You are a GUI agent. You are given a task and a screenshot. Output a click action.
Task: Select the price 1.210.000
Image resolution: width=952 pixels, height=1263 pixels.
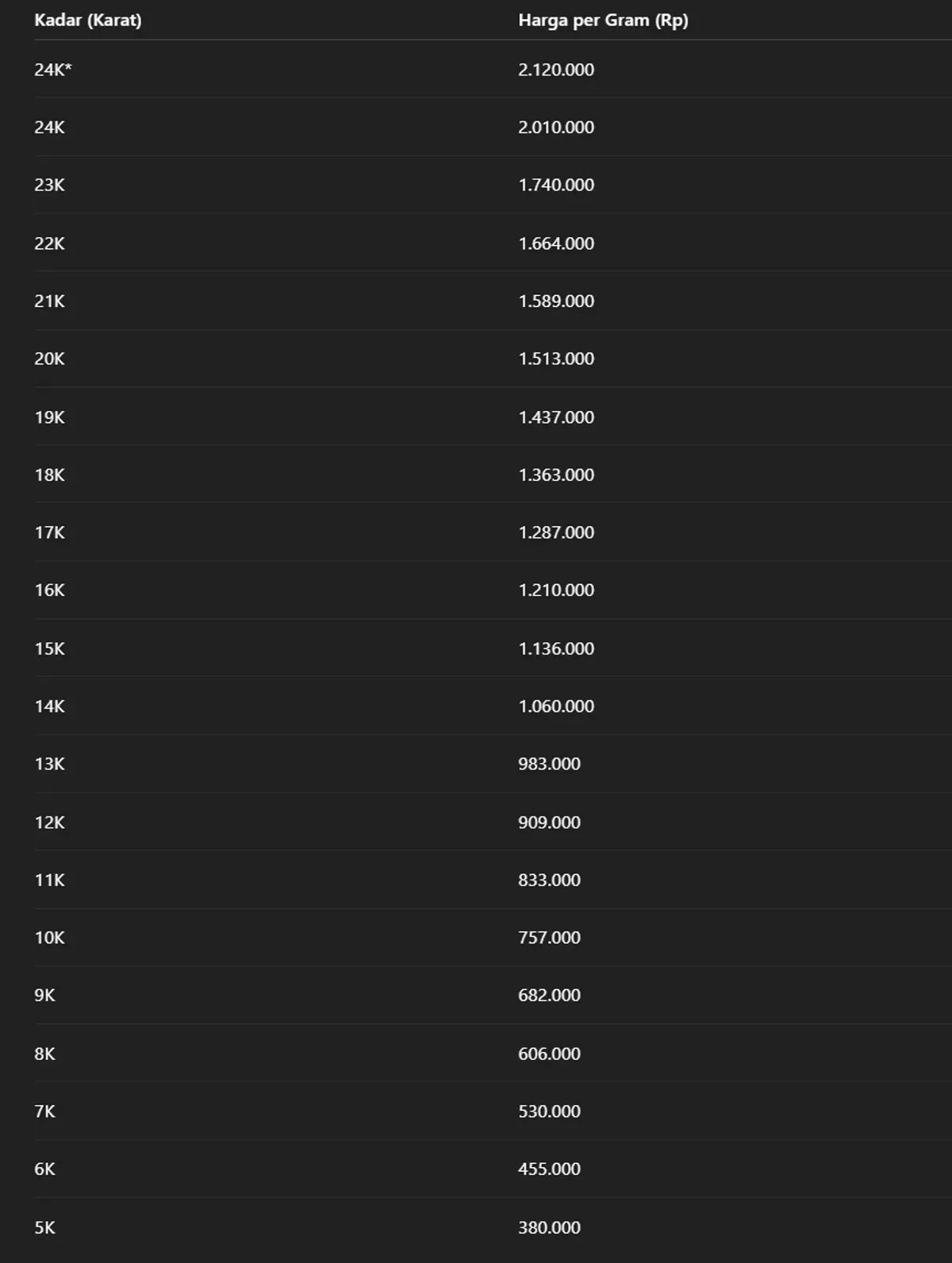556,590
